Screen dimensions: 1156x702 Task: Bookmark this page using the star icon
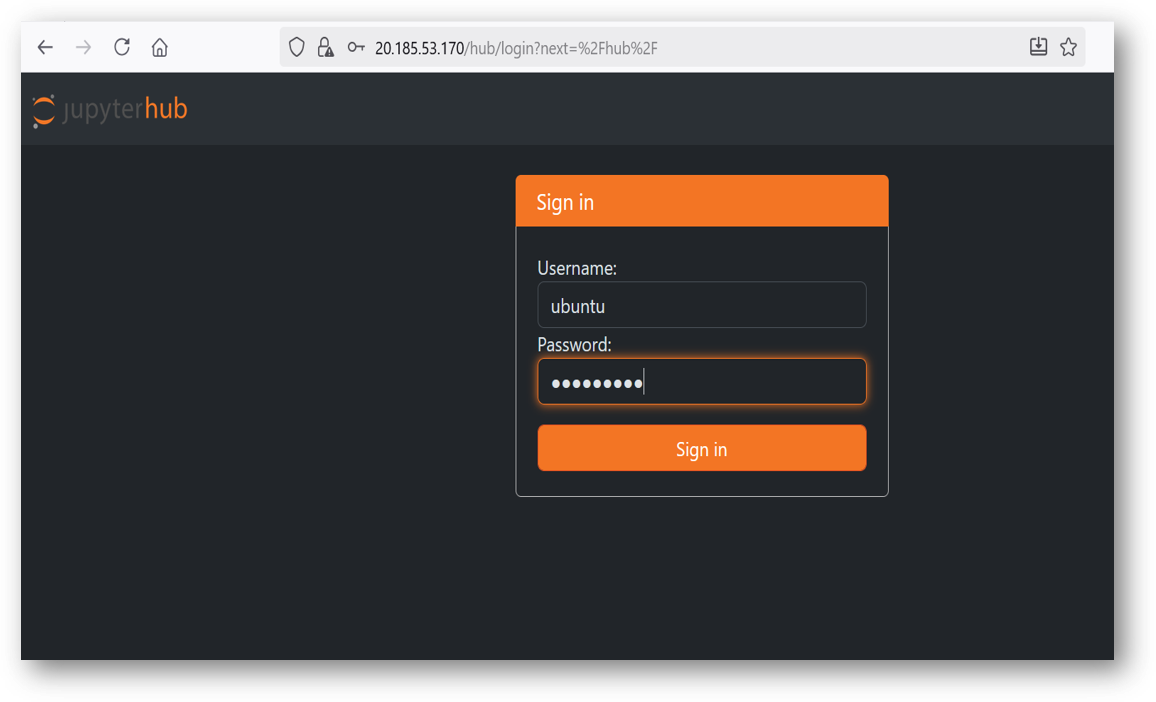click(1068, 46)
